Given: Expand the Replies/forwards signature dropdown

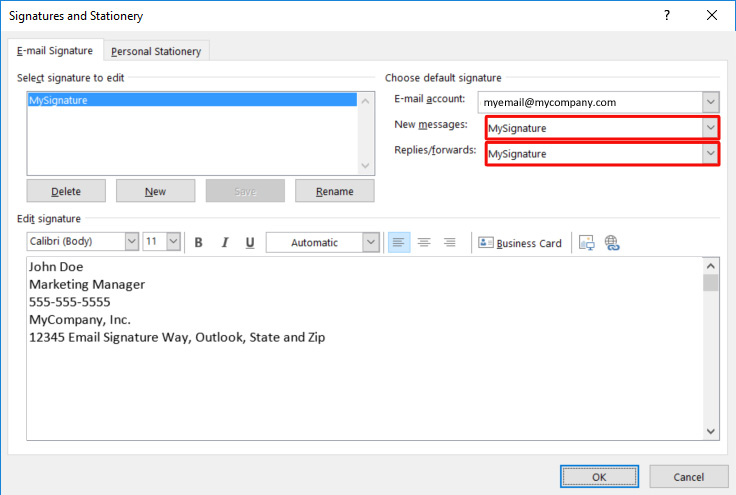Looking at the screenshot, I should [710, 154].
